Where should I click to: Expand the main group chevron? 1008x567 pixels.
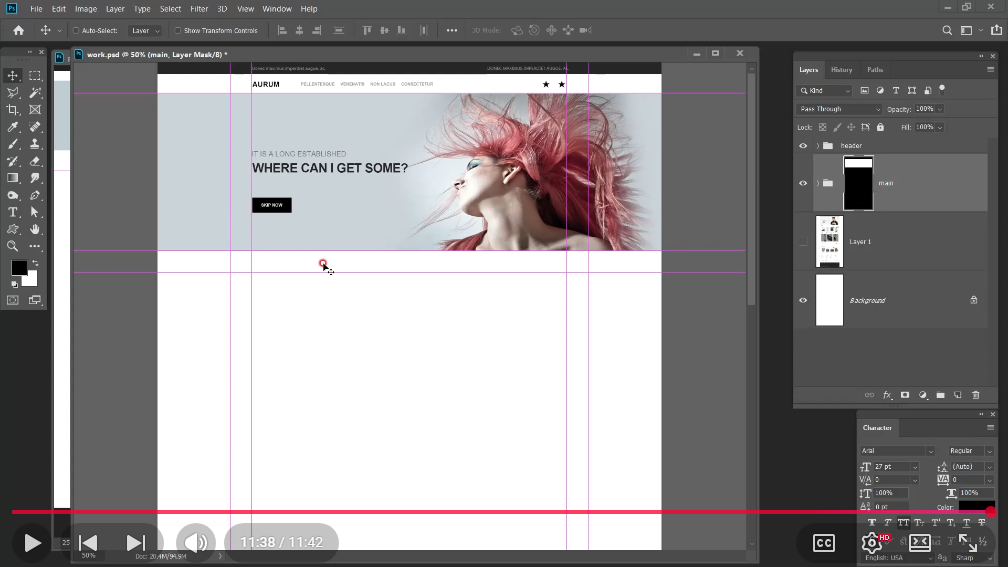click(818, 183)
